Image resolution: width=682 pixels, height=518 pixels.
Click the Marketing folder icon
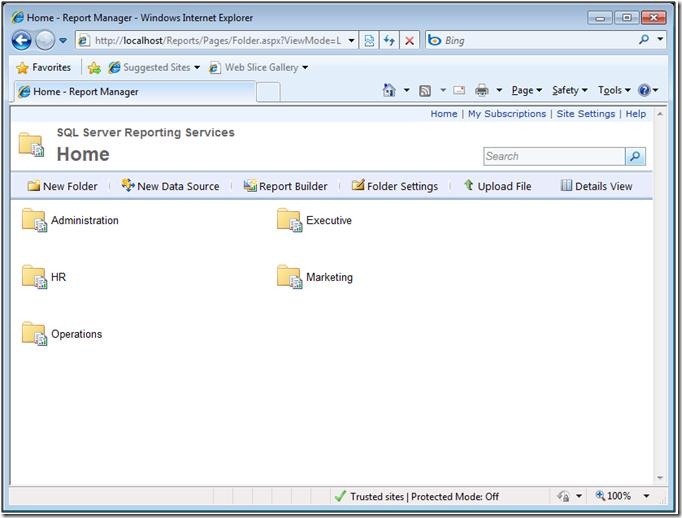pos(289,277)
